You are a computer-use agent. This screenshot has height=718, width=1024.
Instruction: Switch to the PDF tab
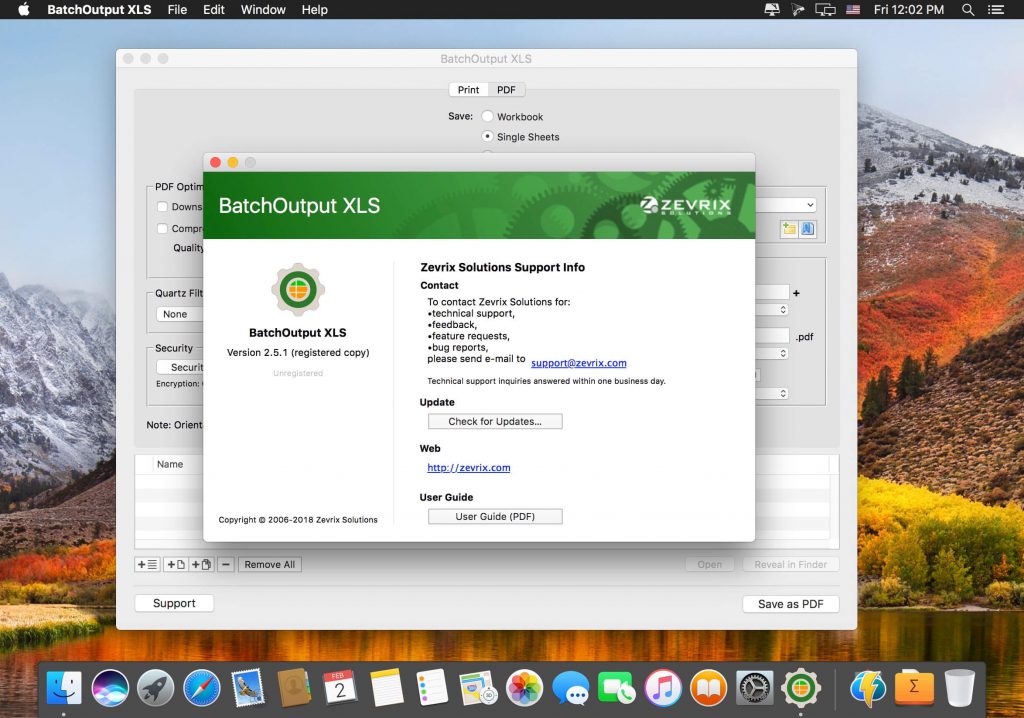click(x=507, y=89)
